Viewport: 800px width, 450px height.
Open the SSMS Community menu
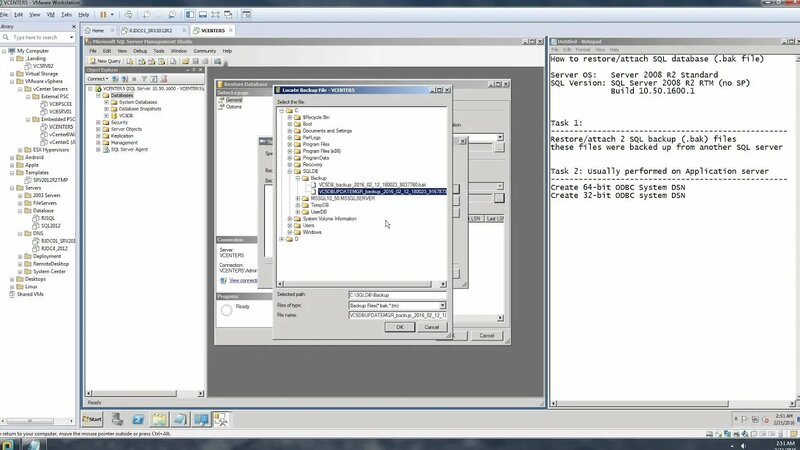pyautogui.click(x=205, y=51)
